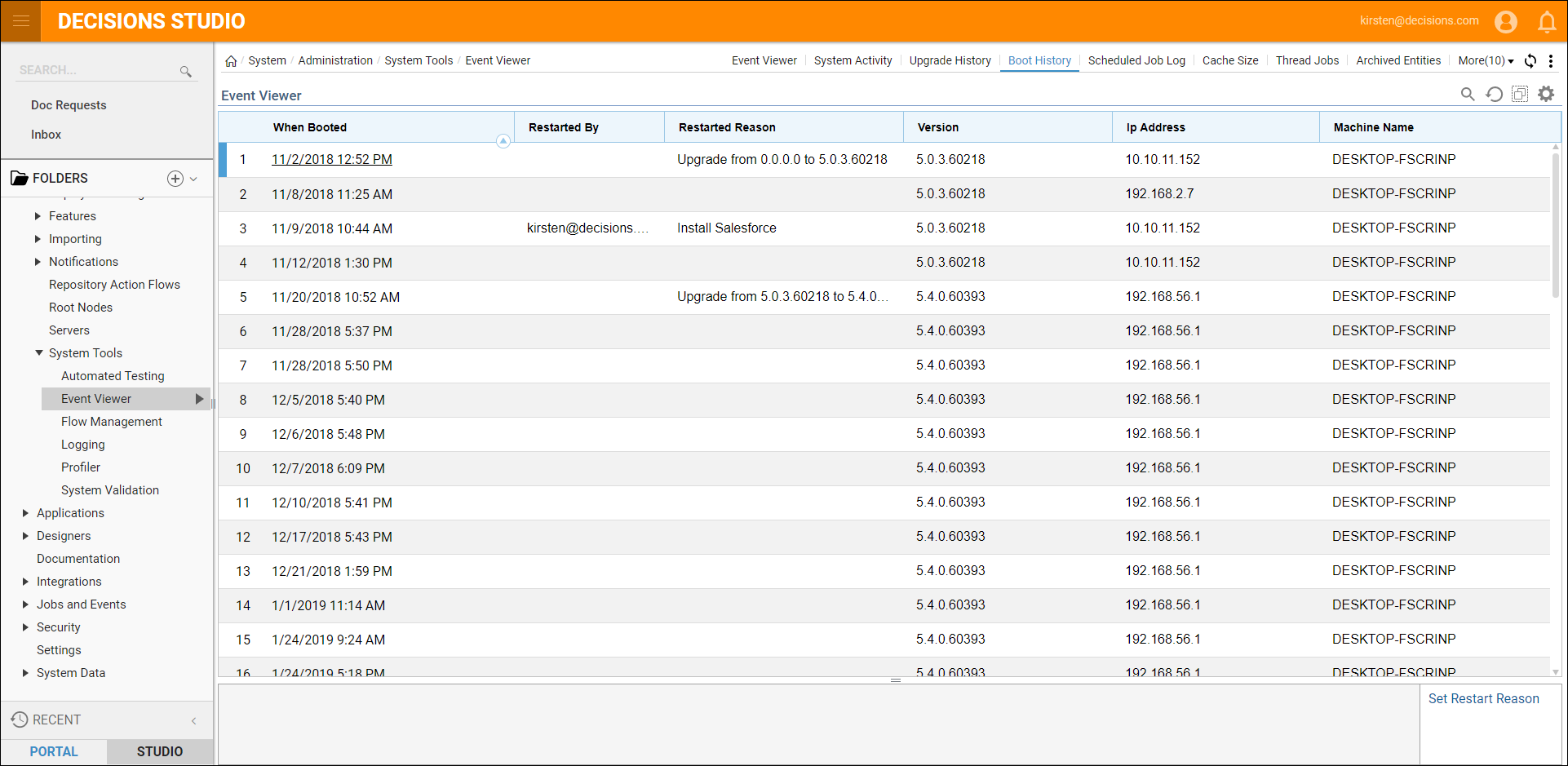
Task: Select Profiler in the tree
Action: click(81, 467)
